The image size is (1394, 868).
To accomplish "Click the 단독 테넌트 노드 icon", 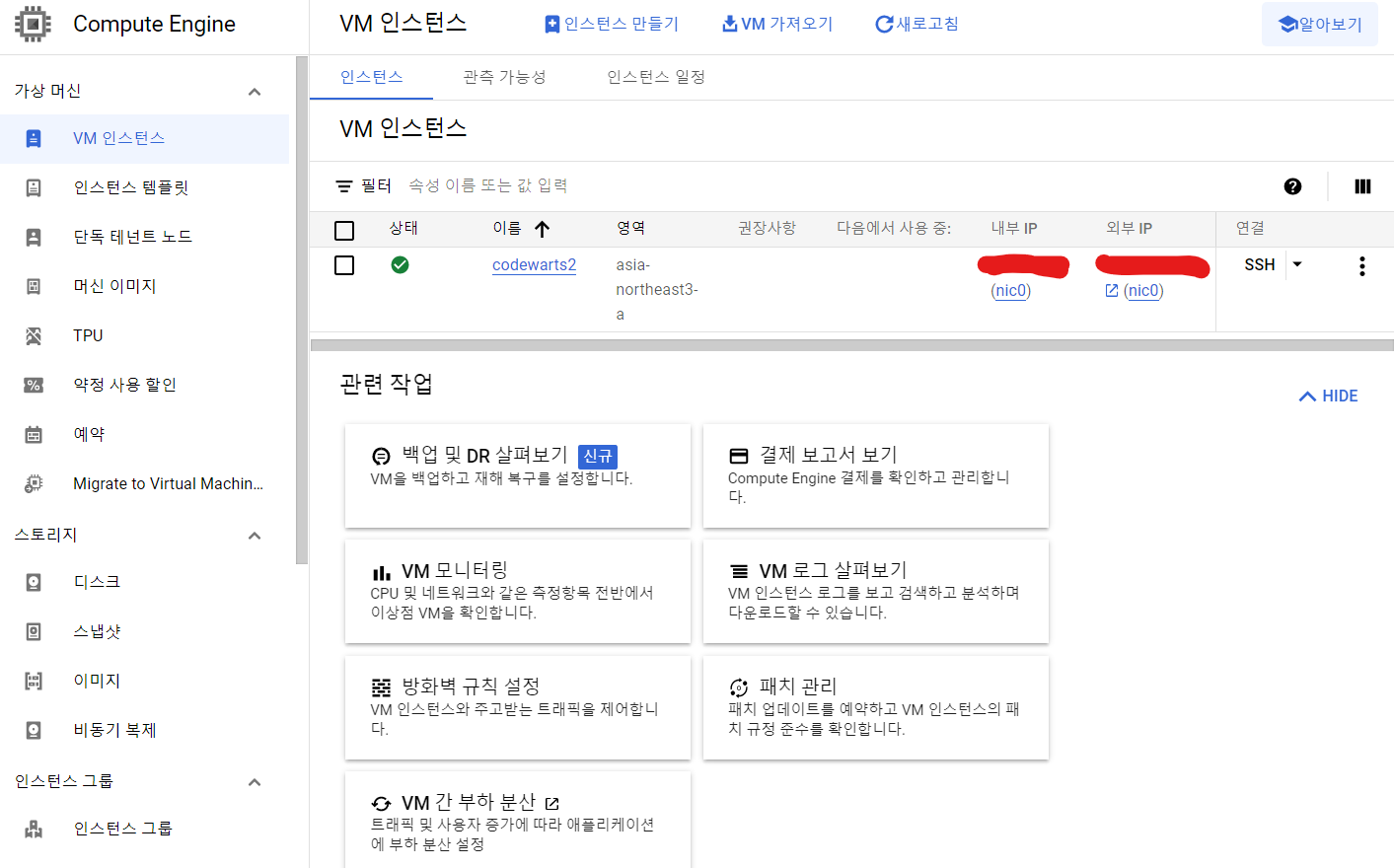I will point(34,237).
